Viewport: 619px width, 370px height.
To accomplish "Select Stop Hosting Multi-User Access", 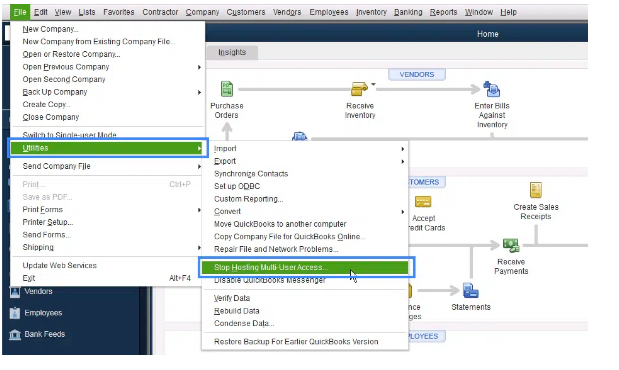I will 305,267.
